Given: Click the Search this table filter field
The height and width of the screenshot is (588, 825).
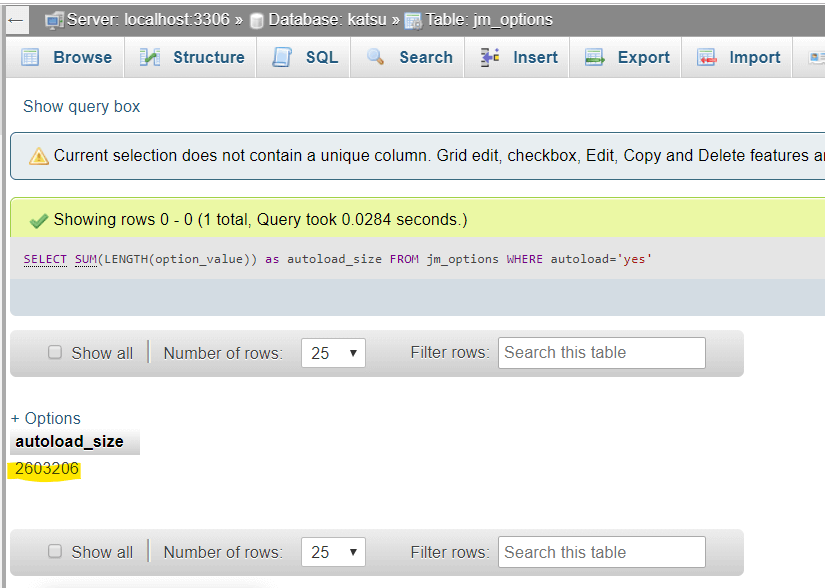Looking at the screenshot, I should [601, 352].
